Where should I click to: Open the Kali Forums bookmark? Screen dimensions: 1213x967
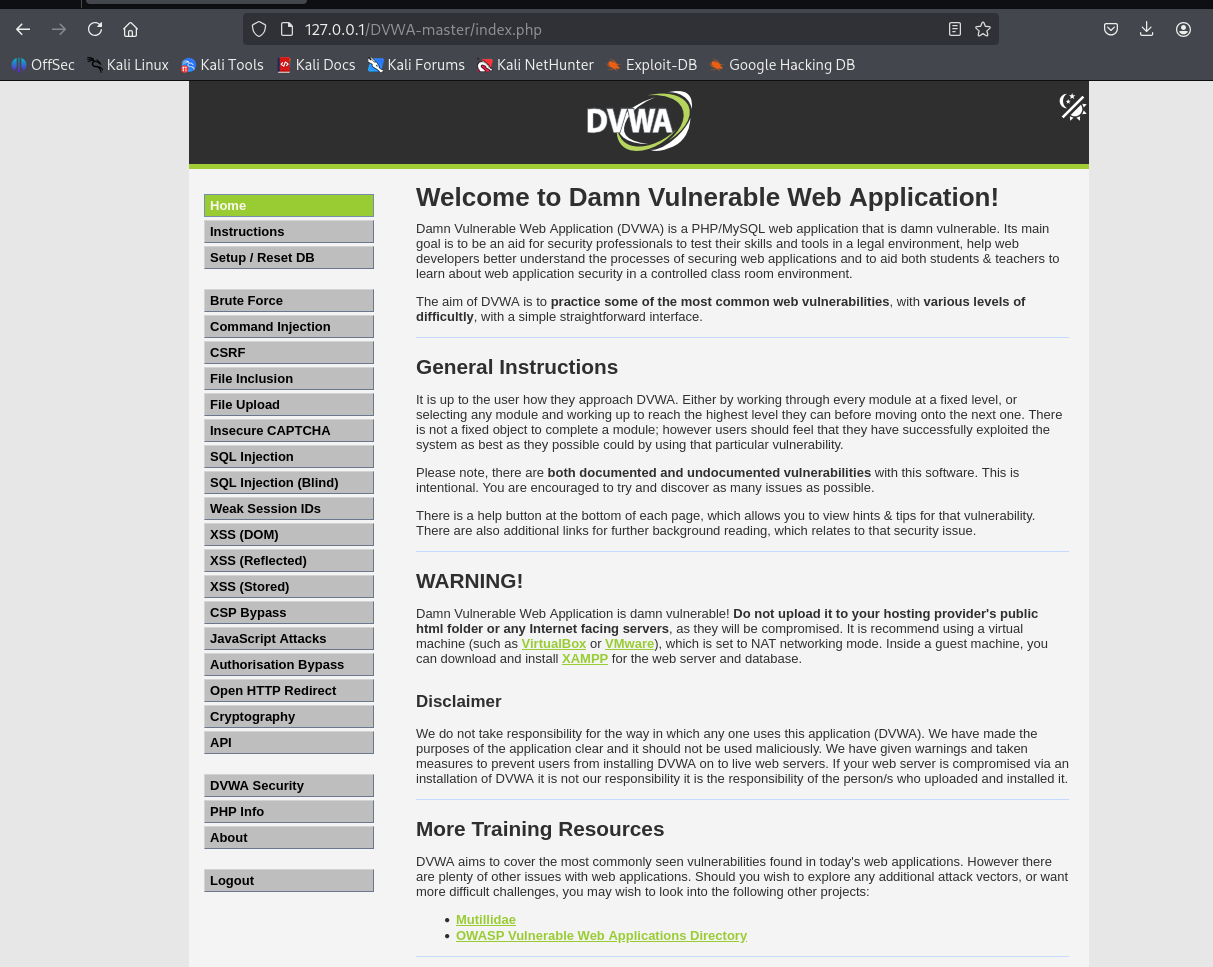coord(416,65)
